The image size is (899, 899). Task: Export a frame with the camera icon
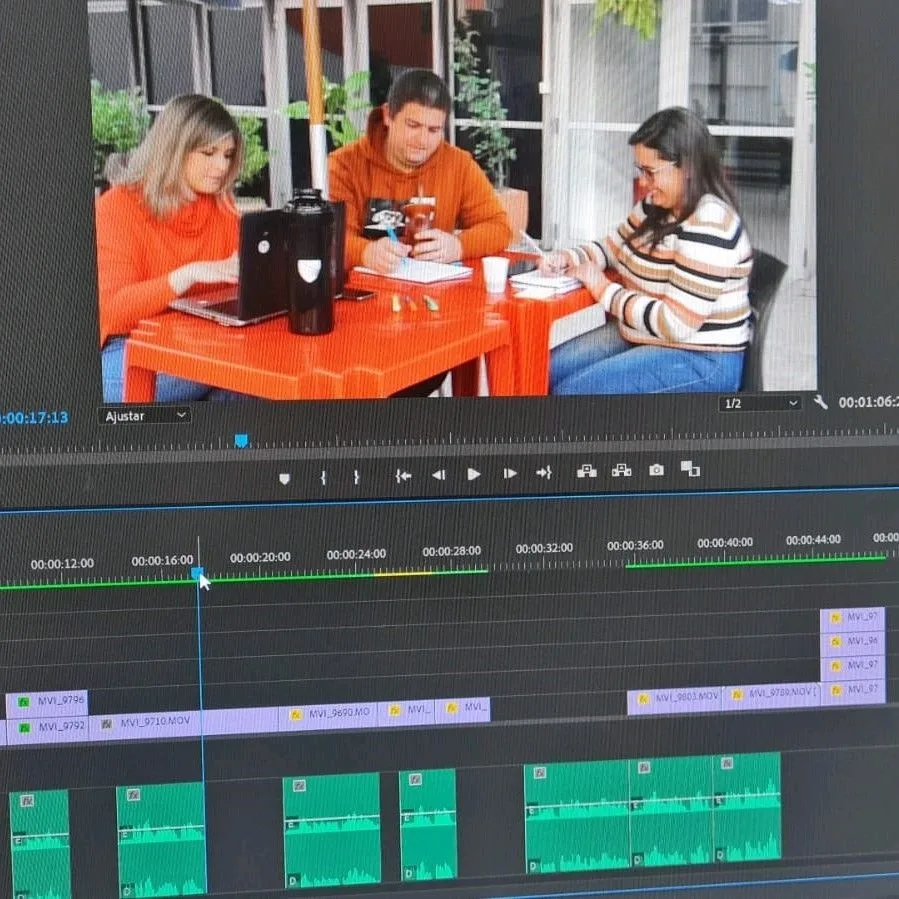(x=656, y=469)
